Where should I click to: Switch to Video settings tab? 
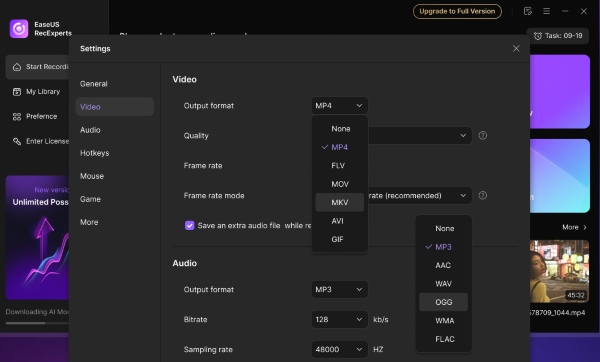click(115, 107)
